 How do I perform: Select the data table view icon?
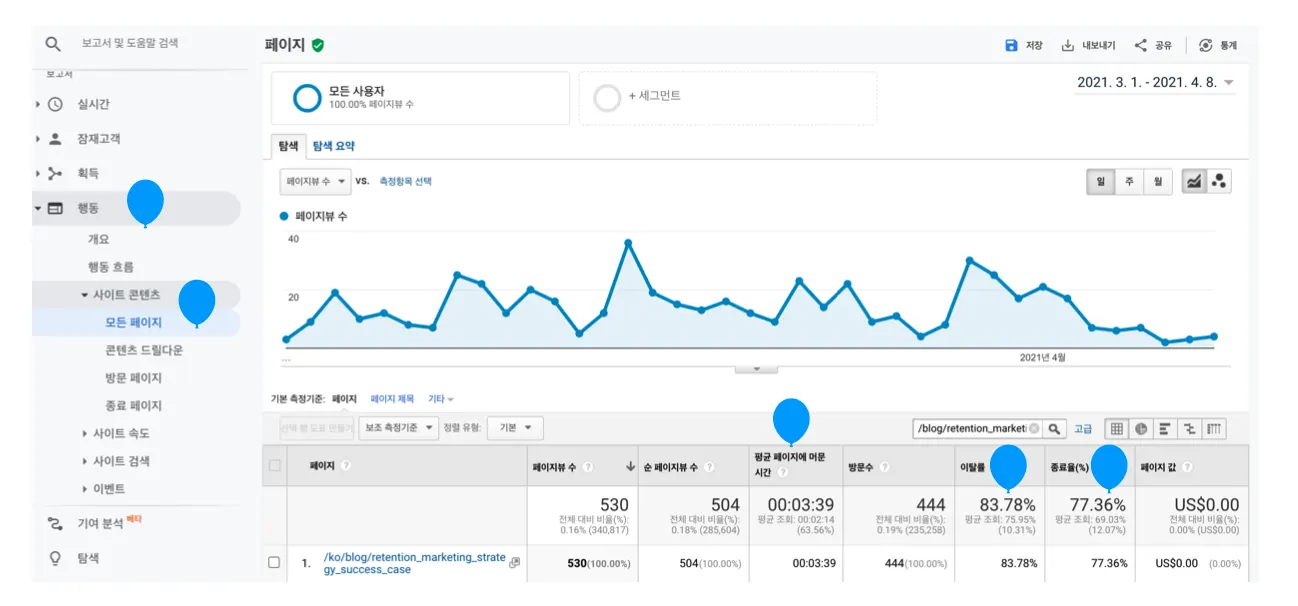(x=1116, y=428)
